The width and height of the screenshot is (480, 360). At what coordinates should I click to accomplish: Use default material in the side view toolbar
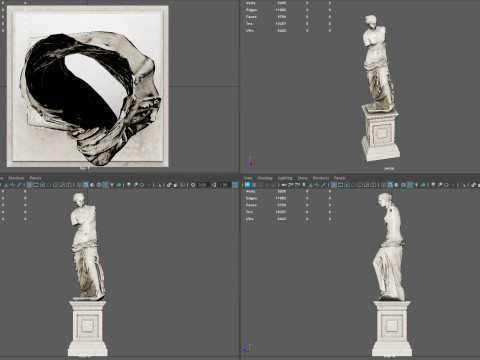click(x=396, y=185)
